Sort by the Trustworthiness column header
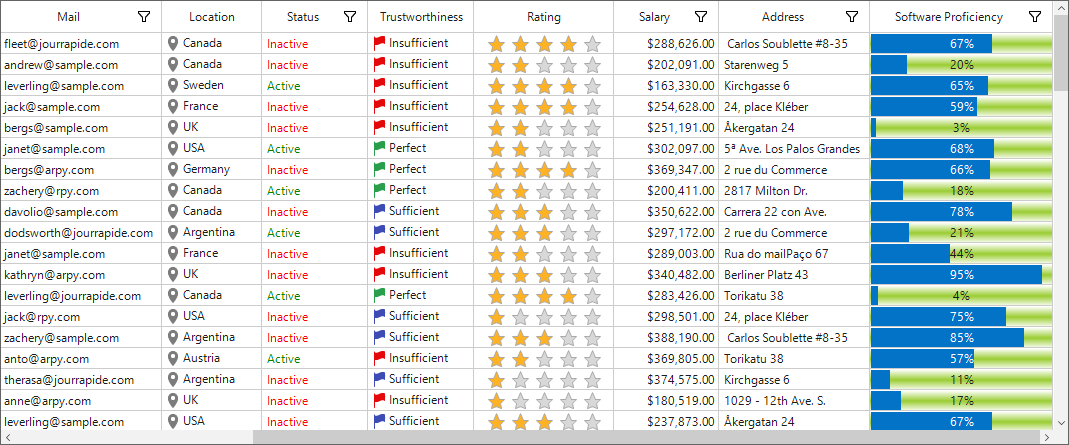The height and width of the screenshot is (445, 1069). click(x=421, y=17)
